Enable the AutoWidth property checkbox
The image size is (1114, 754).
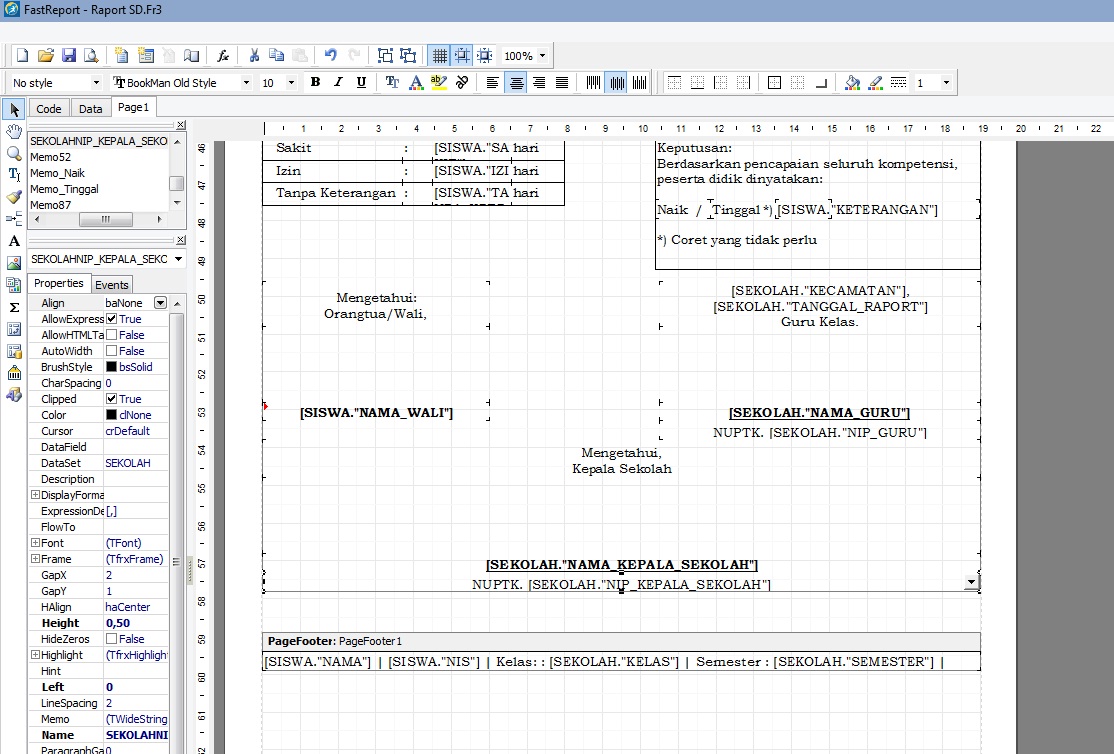(112, 351)
